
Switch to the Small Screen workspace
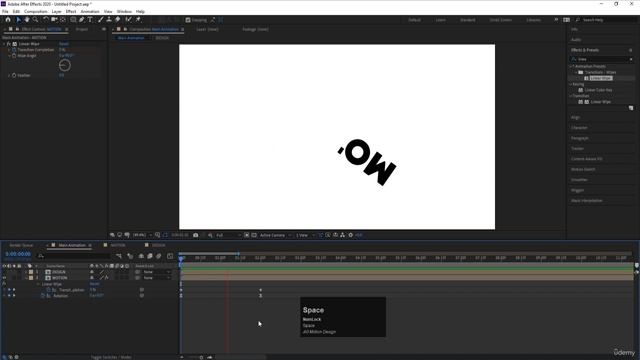(500, 20)
